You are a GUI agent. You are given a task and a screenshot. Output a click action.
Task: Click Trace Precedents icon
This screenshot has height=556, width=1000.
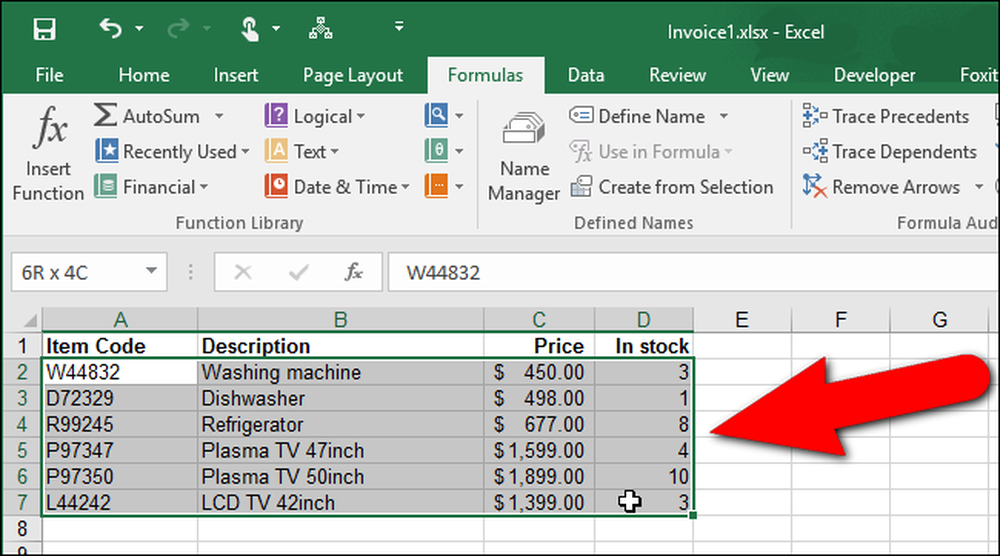tap(815, 115)
